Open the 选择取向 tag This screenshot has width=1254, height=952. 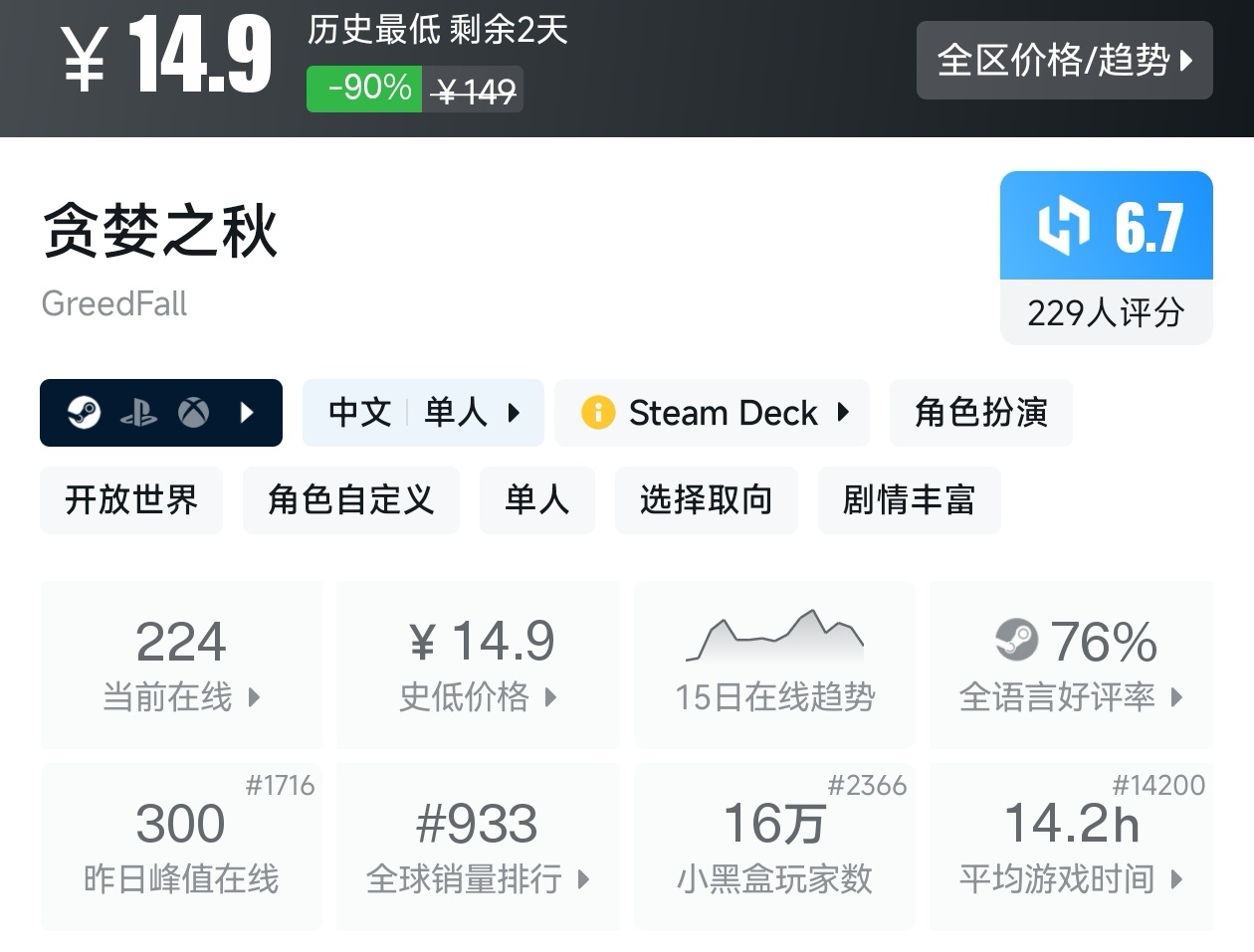click(x=706, y=499)
